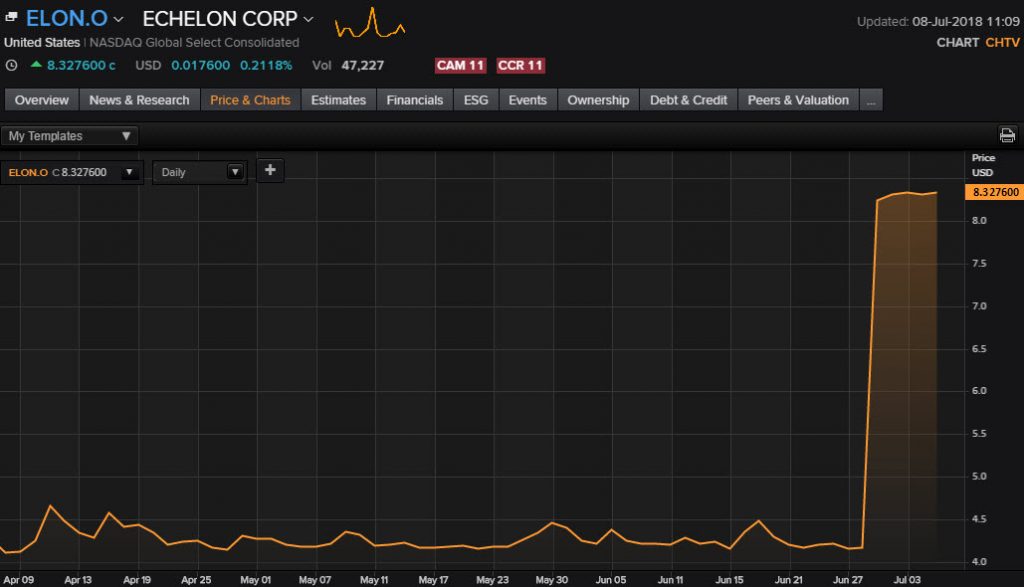This screenshot has height=587, width=1024.
Task: Open the Daily interval dropdown
Action: [x=199, y=171]
